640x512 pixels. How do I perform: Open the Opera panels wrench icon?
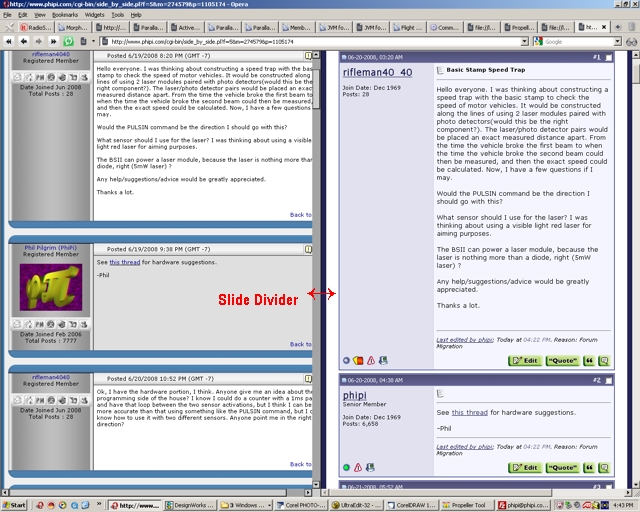click(9, 27)
